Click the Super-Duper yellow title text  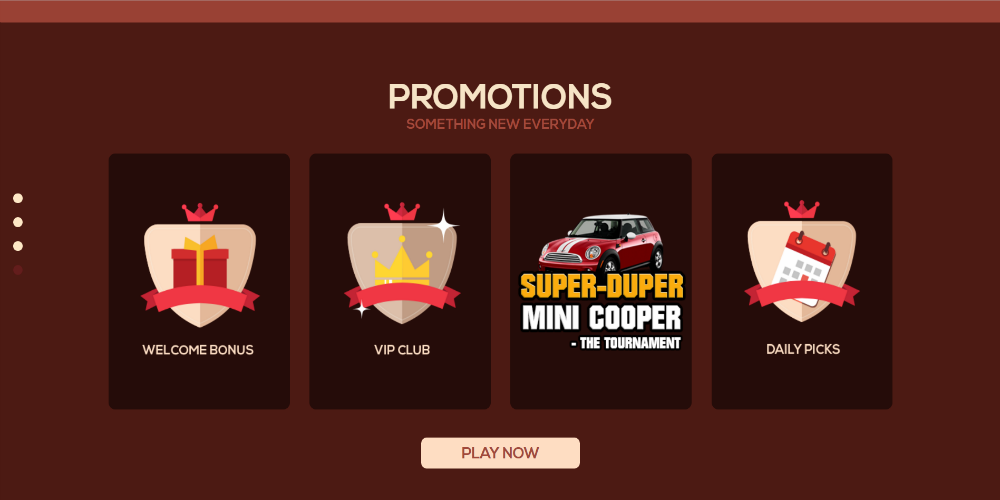coord(601,287)
